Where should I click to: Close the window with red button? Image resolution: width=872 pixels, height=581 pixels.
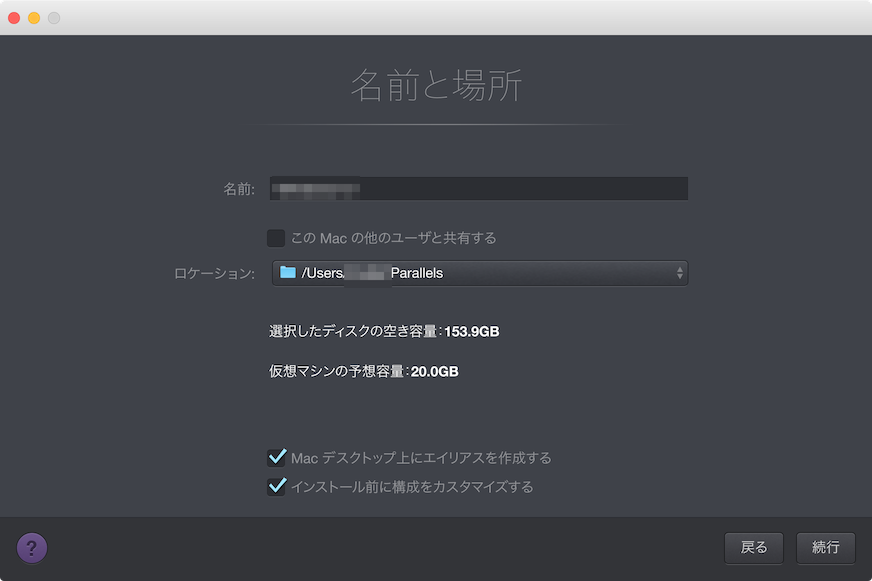[x=14, y=18]
